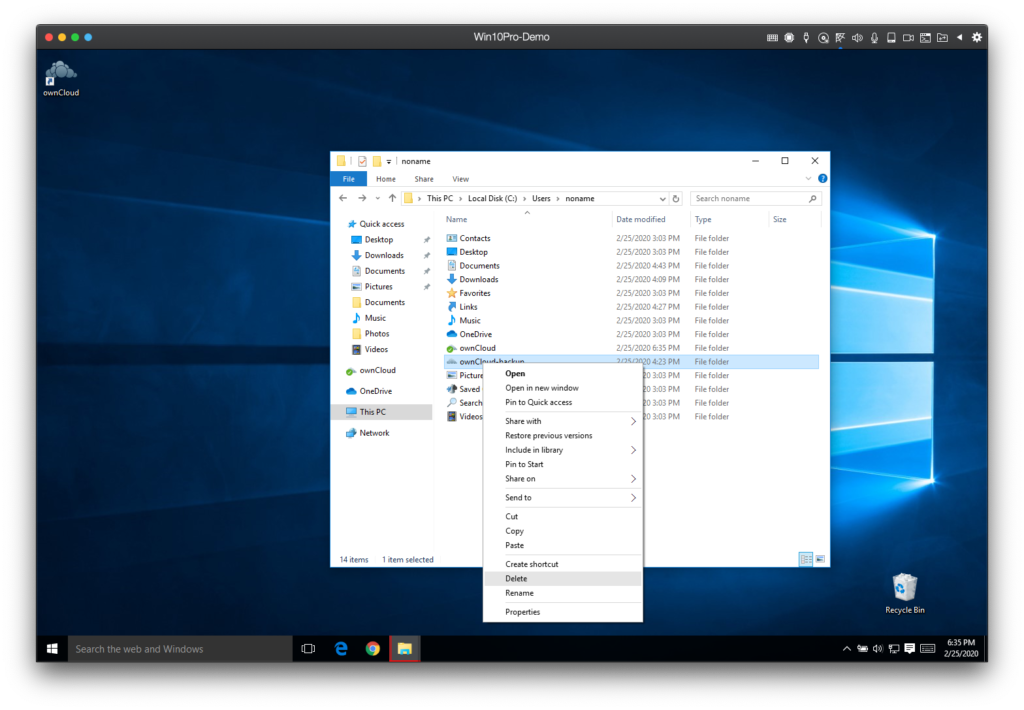Choose Pin to Quick access
Viewport: 1024px width, 710px height.
point(562,402)
